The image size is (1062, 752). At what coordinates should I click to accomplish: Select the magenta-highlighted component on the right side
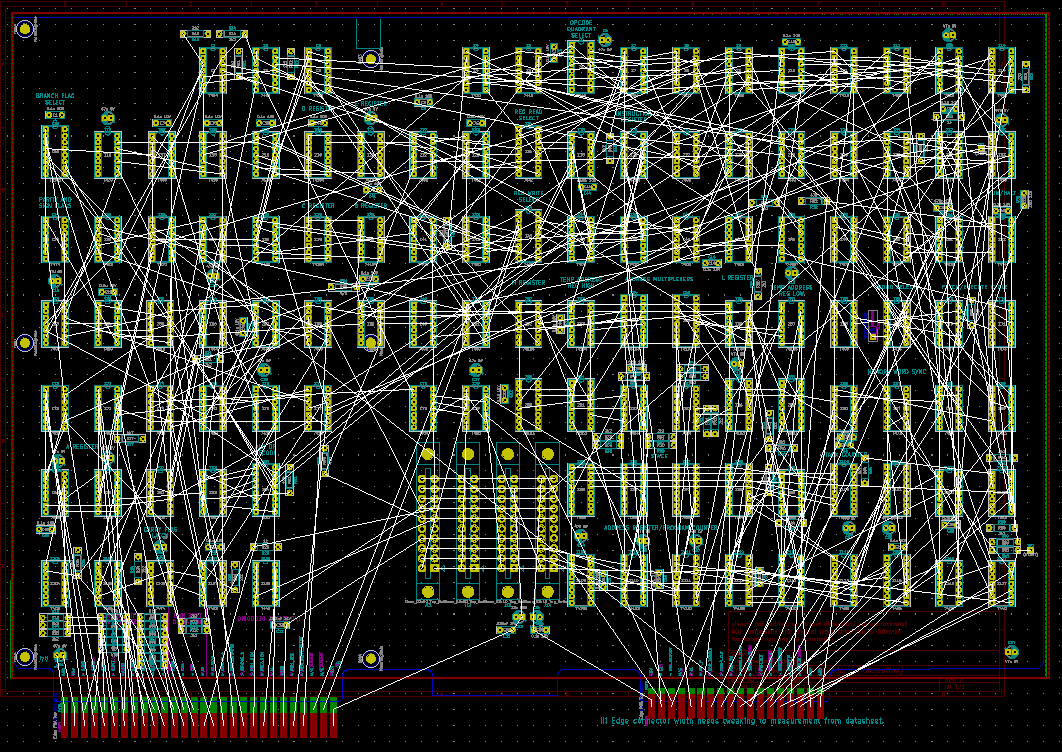[872, 323]
